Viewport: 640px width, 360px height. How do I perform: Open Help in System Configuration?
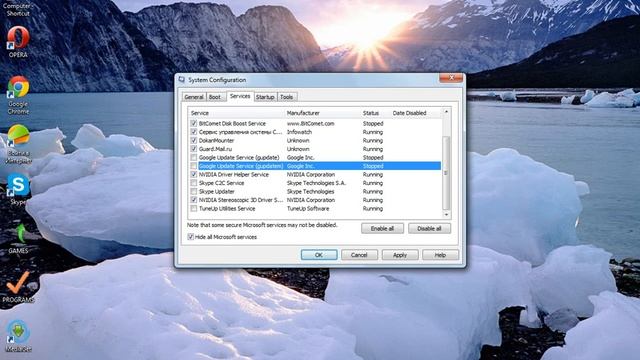440,255
